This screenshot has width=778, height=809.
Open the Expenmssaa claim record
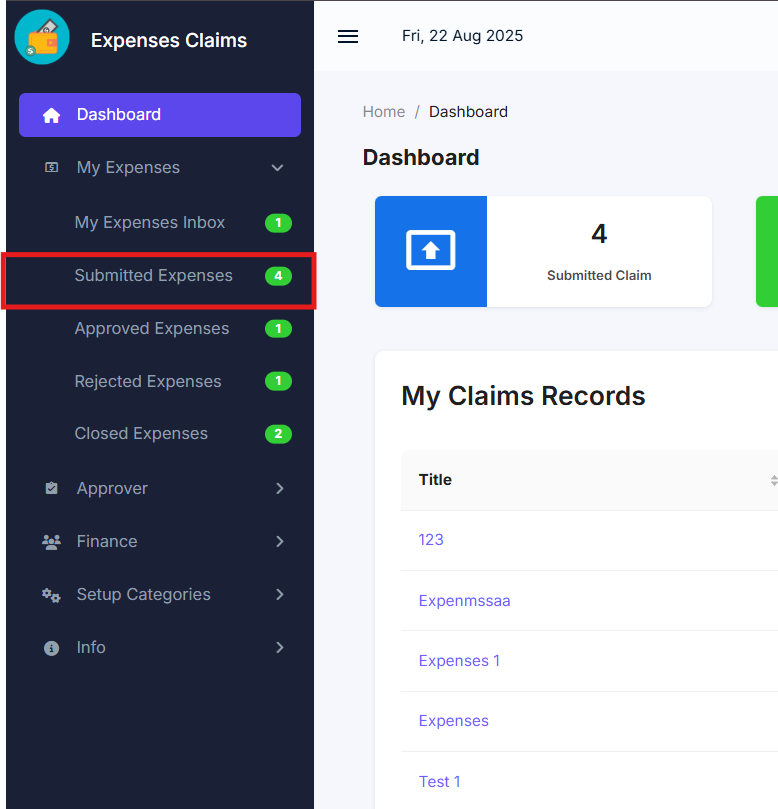[x=464, y=601]
